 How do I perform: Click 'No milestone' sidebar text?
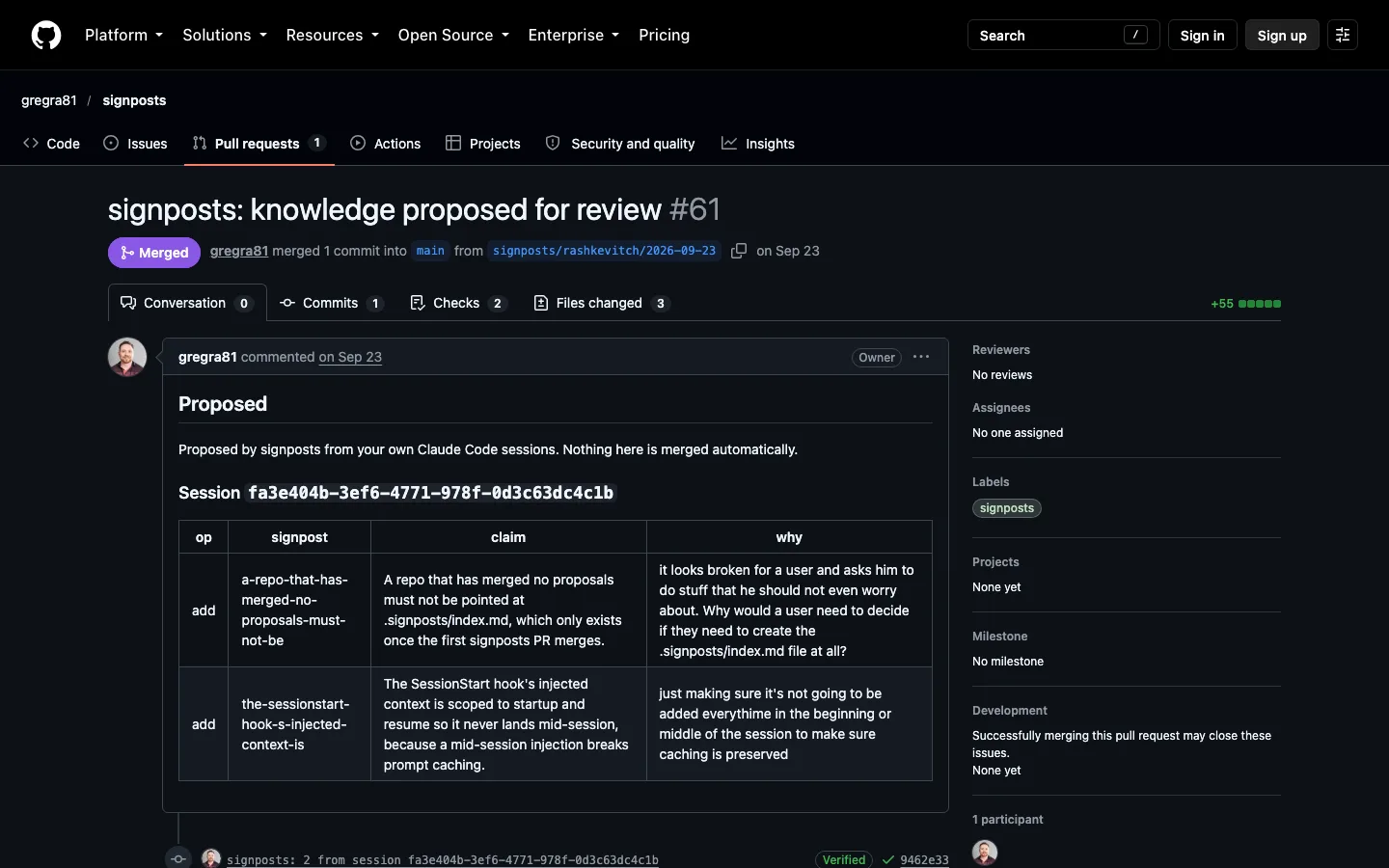(x=1008, y=662)
